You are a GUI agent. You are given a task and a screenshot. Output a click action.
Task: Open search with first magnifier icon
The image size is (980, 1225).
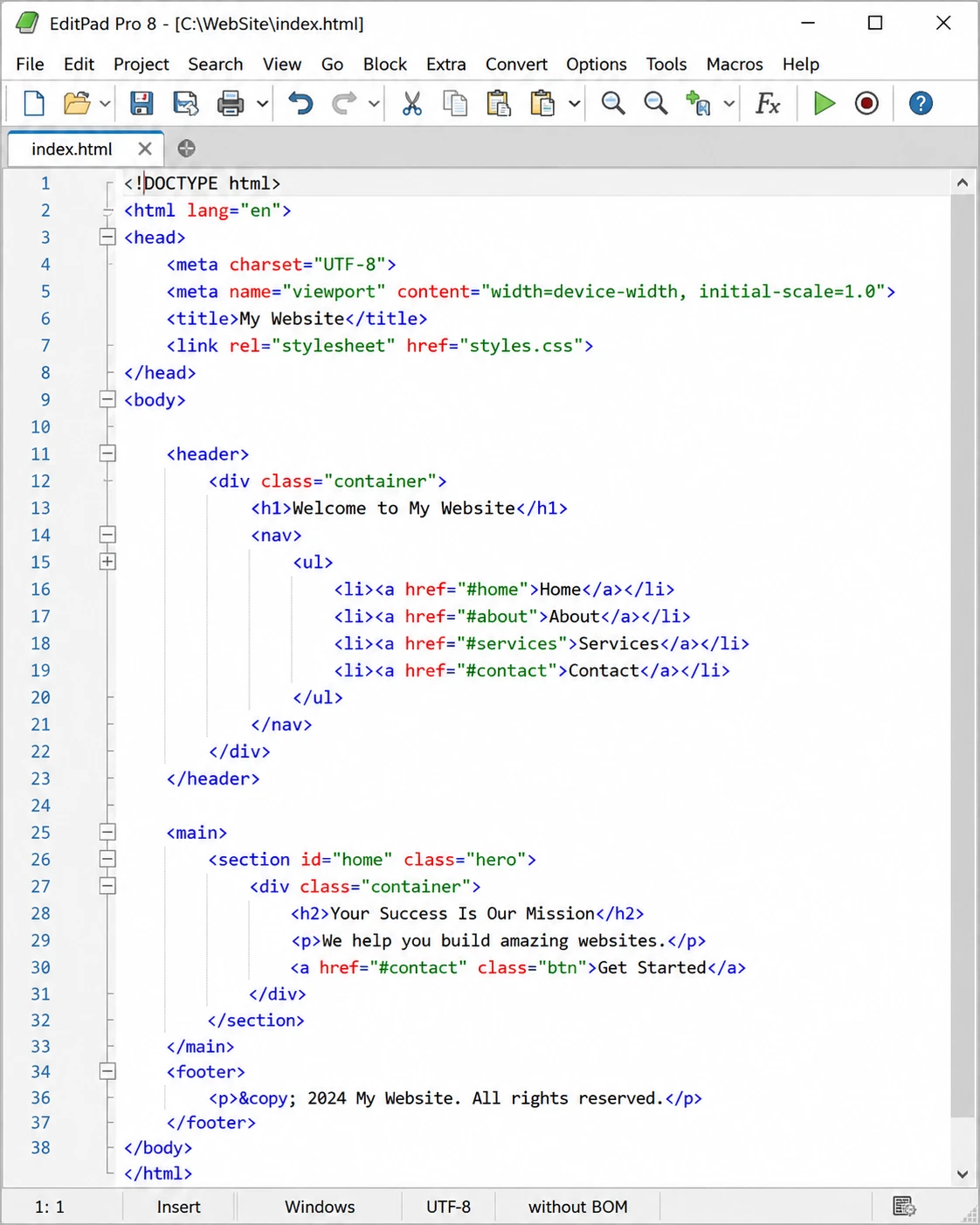pos(613,104)
